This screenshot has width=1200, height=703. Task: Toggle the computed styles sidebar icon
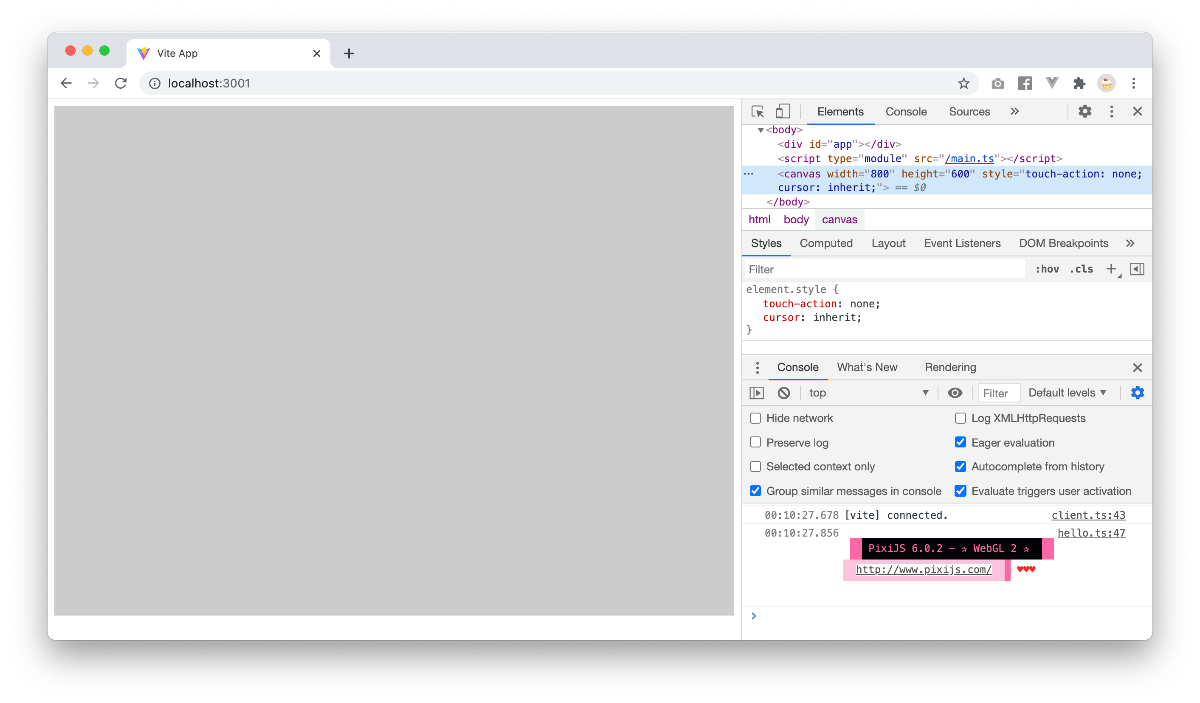click(x=1137, y=269)
